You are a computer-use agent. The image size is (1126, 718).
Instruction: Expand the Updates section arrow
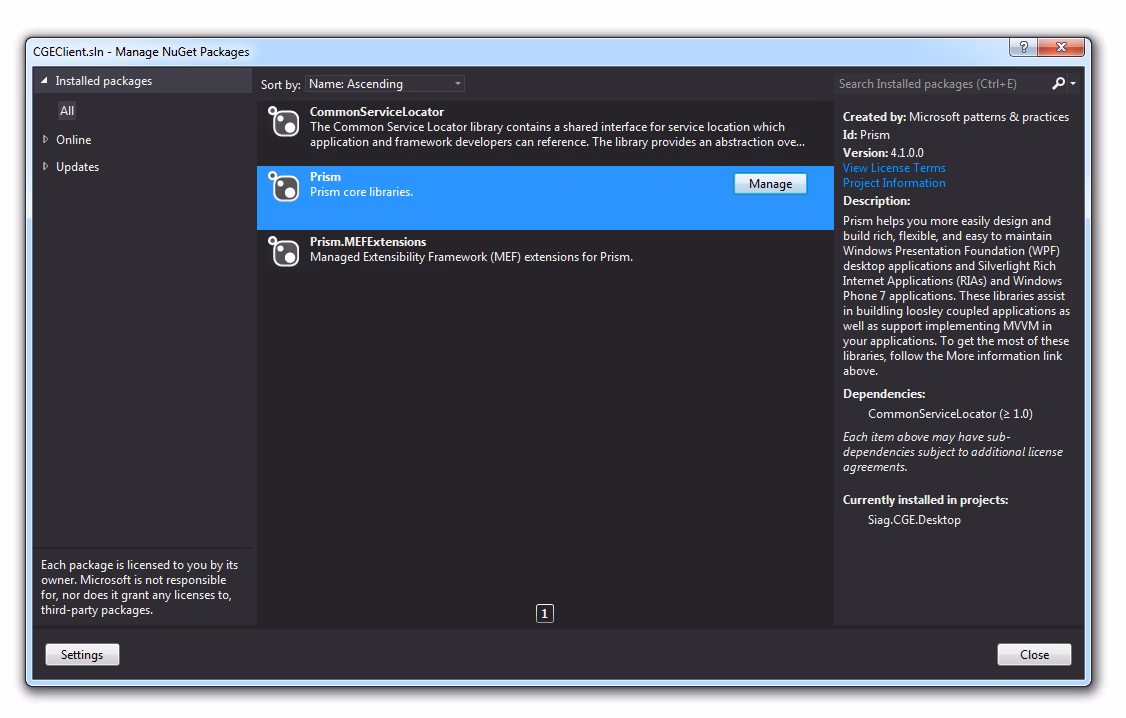pyautogui.click(x=45, y=167)
